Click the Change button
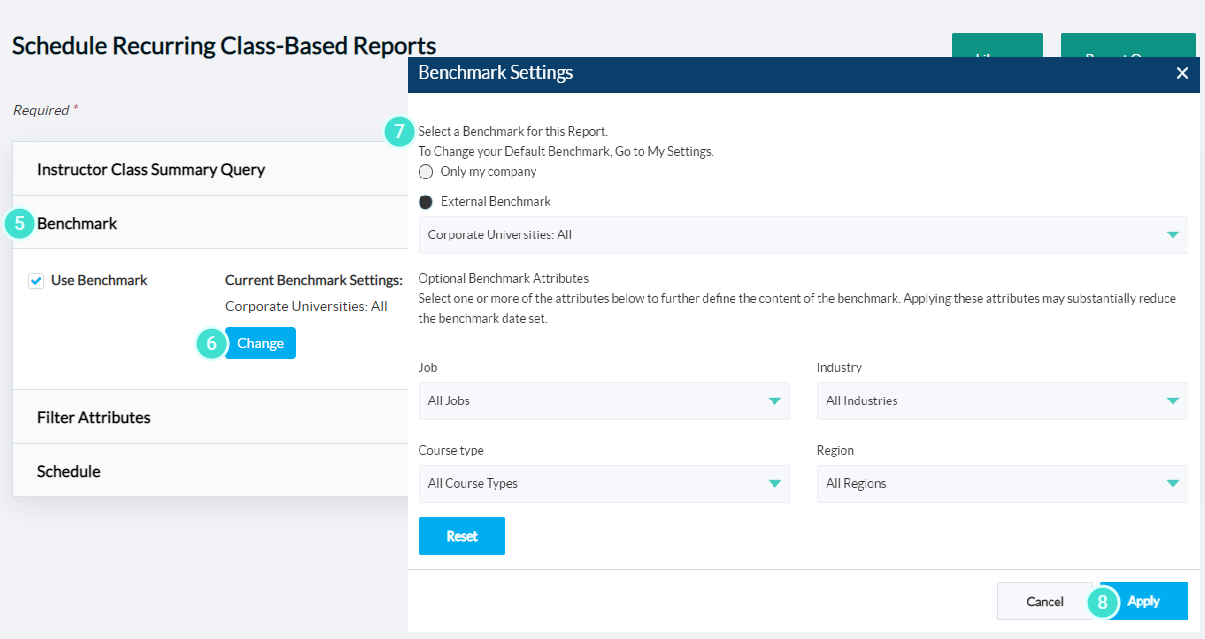1205x639 pixels. pos(259,343)
